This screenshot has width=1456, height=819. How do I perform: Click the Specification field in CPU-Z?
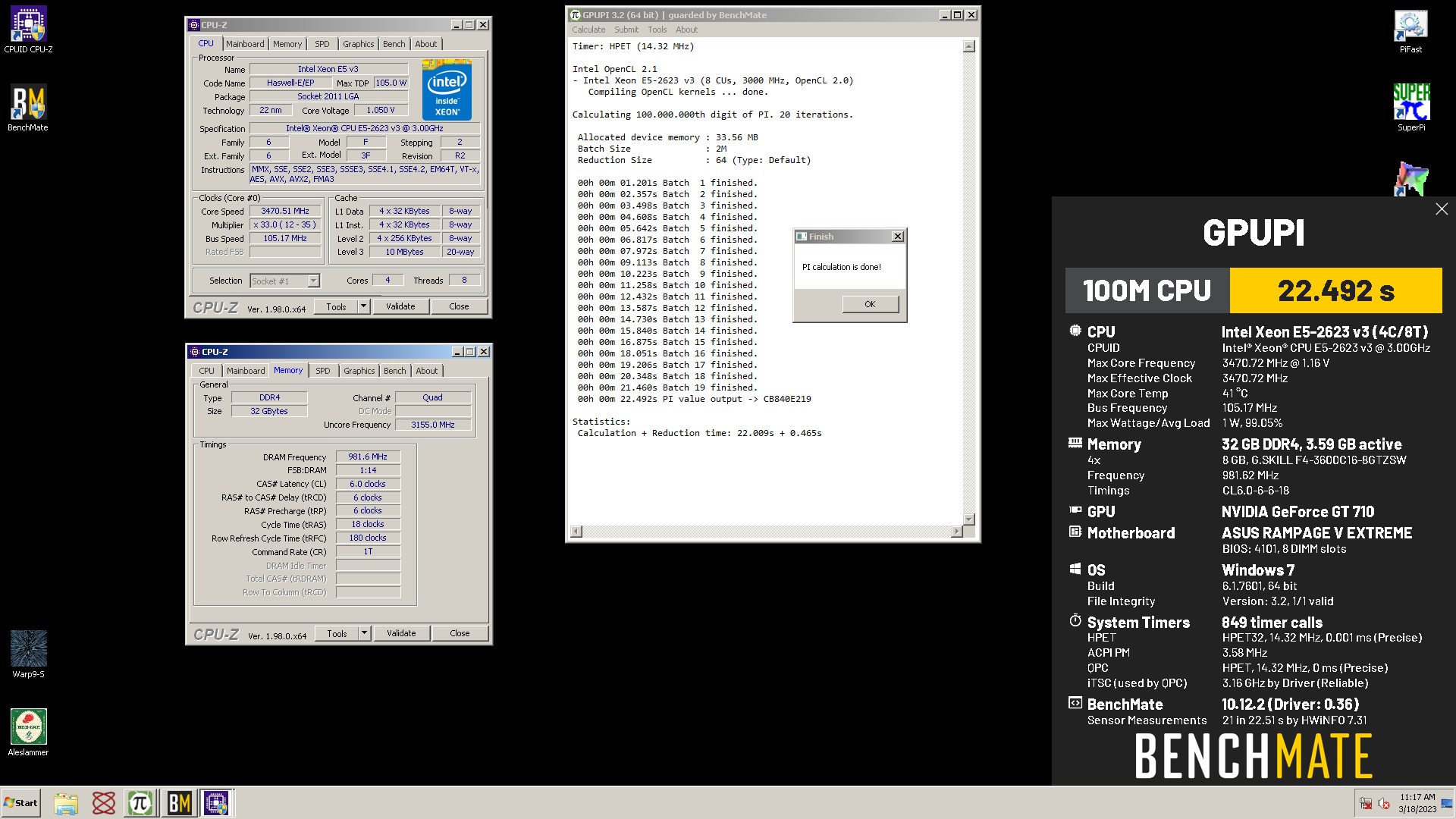coord(364,128)
